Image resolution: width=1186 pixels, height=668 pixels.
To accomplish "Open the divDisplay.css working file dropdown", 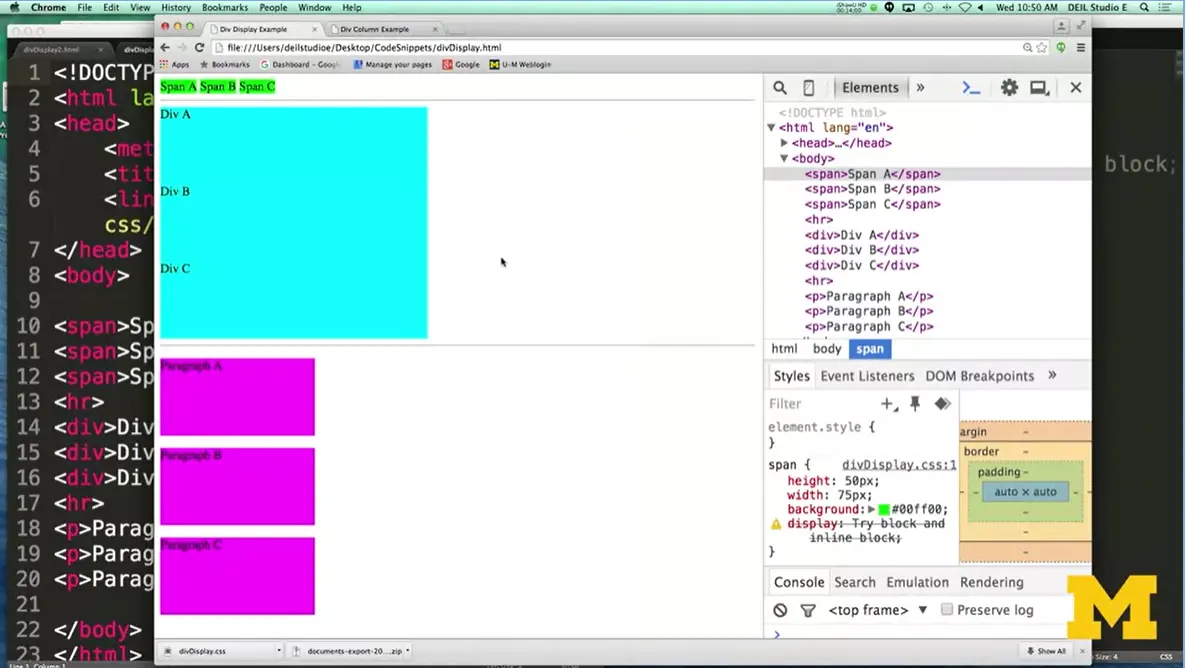I will click(279, 650).
